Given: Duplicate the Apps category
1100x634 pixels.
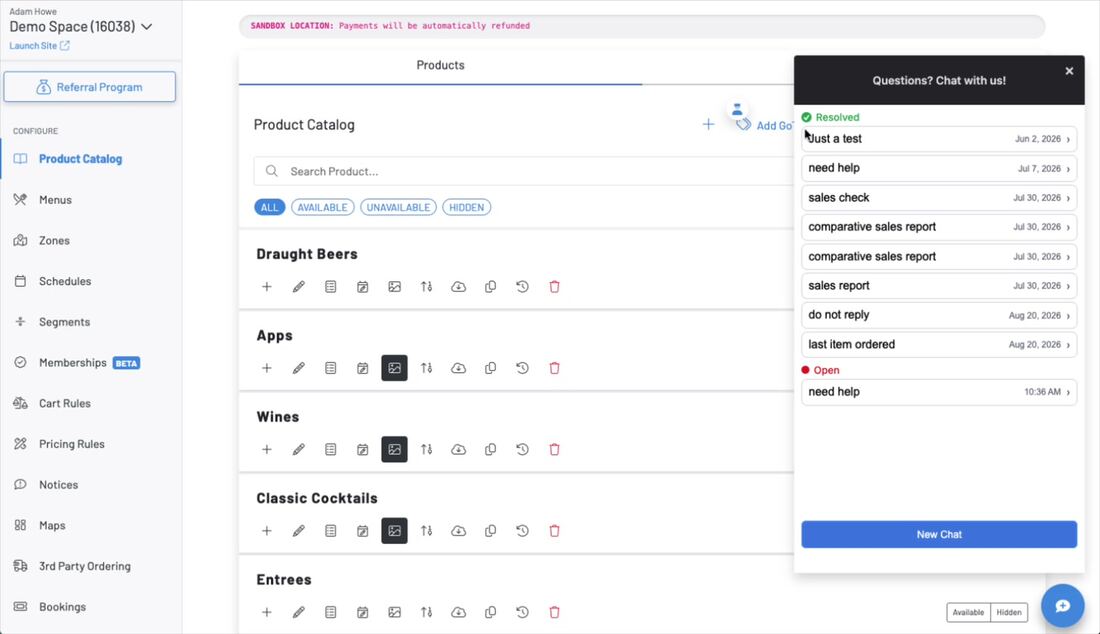Looking at the screenshot, I should pos(490,367).
